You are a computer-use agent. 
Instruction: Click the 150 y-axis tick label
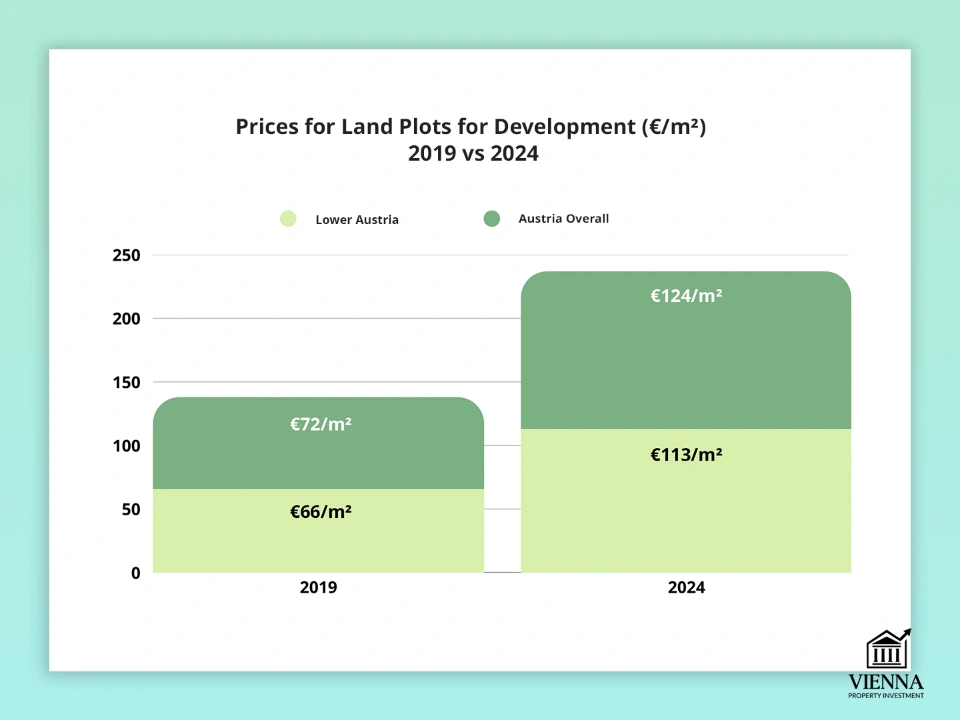(x=125, y=383)
